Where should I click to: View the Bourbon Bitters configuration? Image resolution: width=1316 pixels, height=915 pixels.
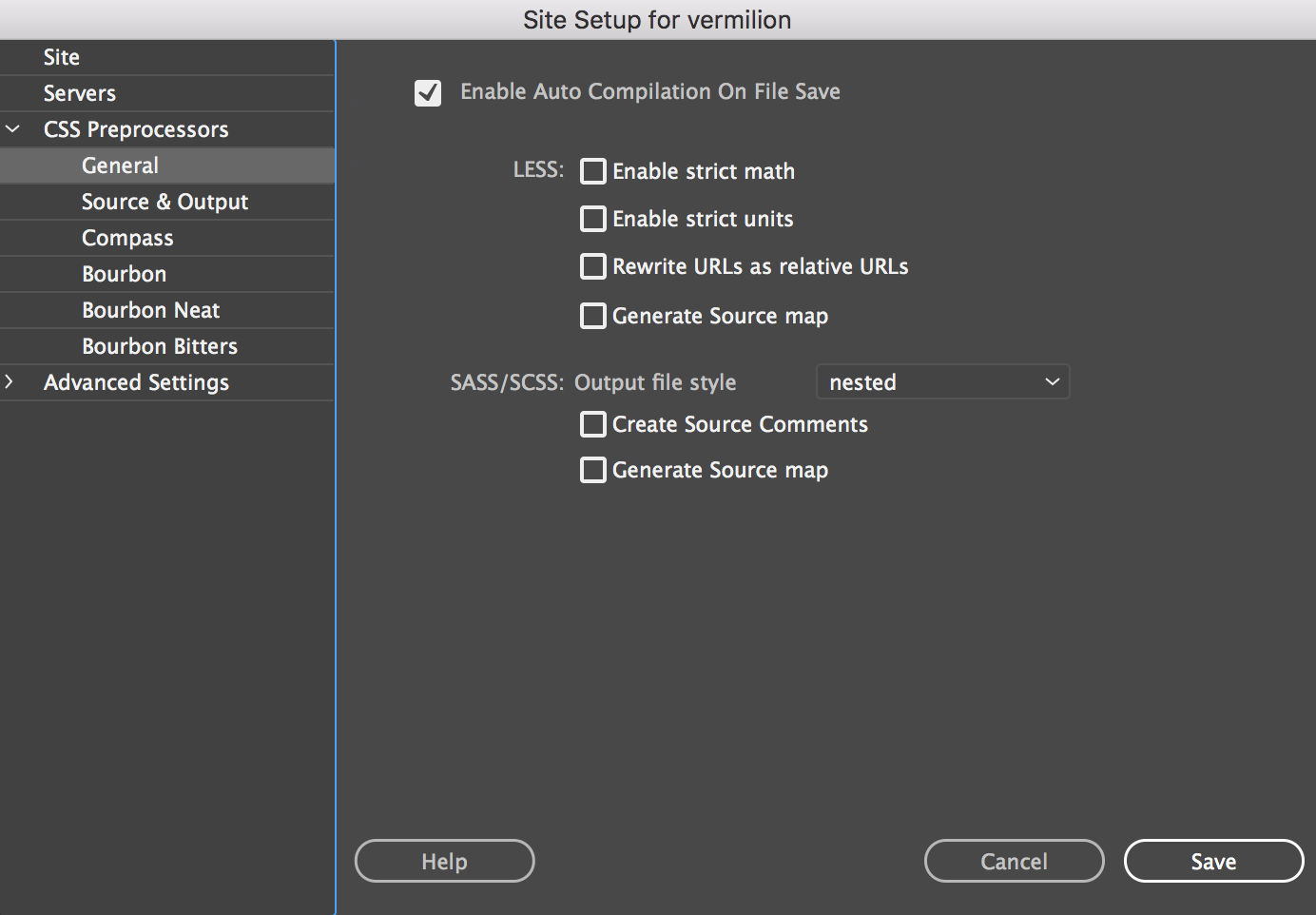tap(159, 345)
